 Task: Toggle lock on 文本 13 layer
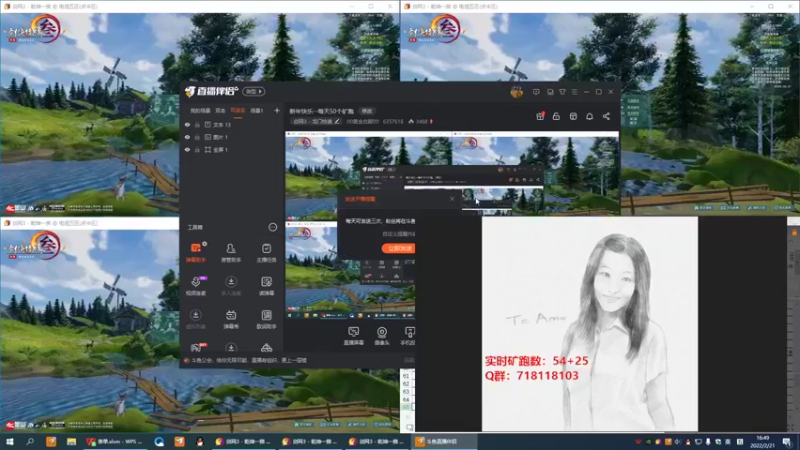click(197, 124)
